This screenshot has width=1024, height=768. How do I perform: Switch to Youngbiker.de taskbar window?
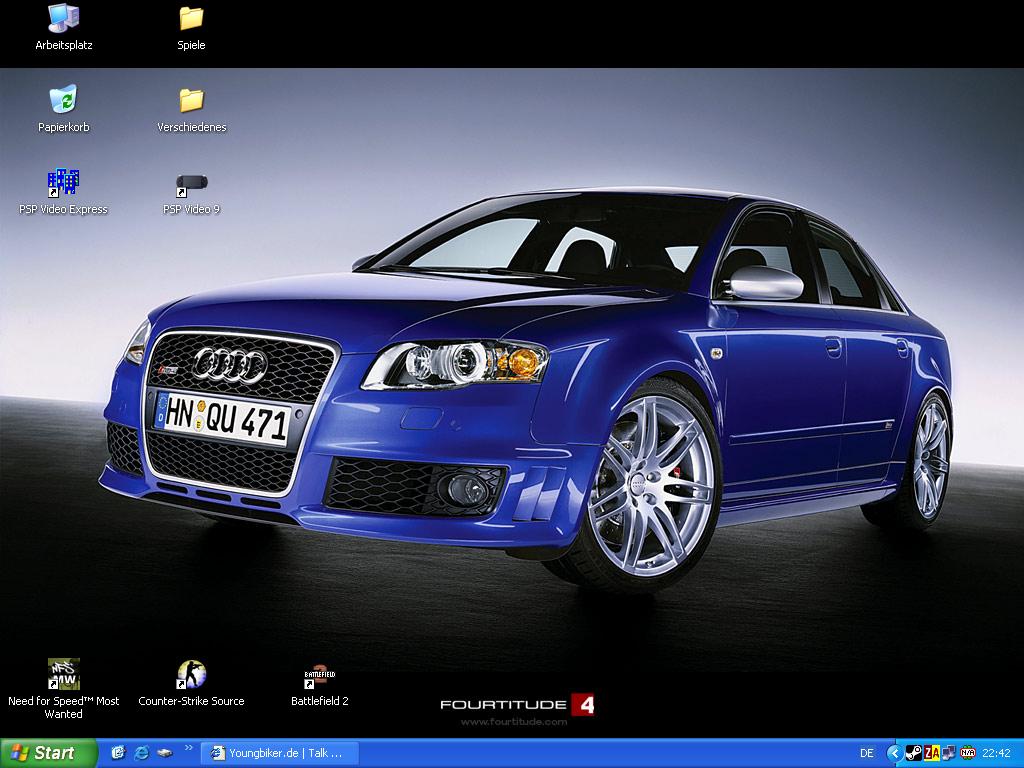[x=280, y=753]
